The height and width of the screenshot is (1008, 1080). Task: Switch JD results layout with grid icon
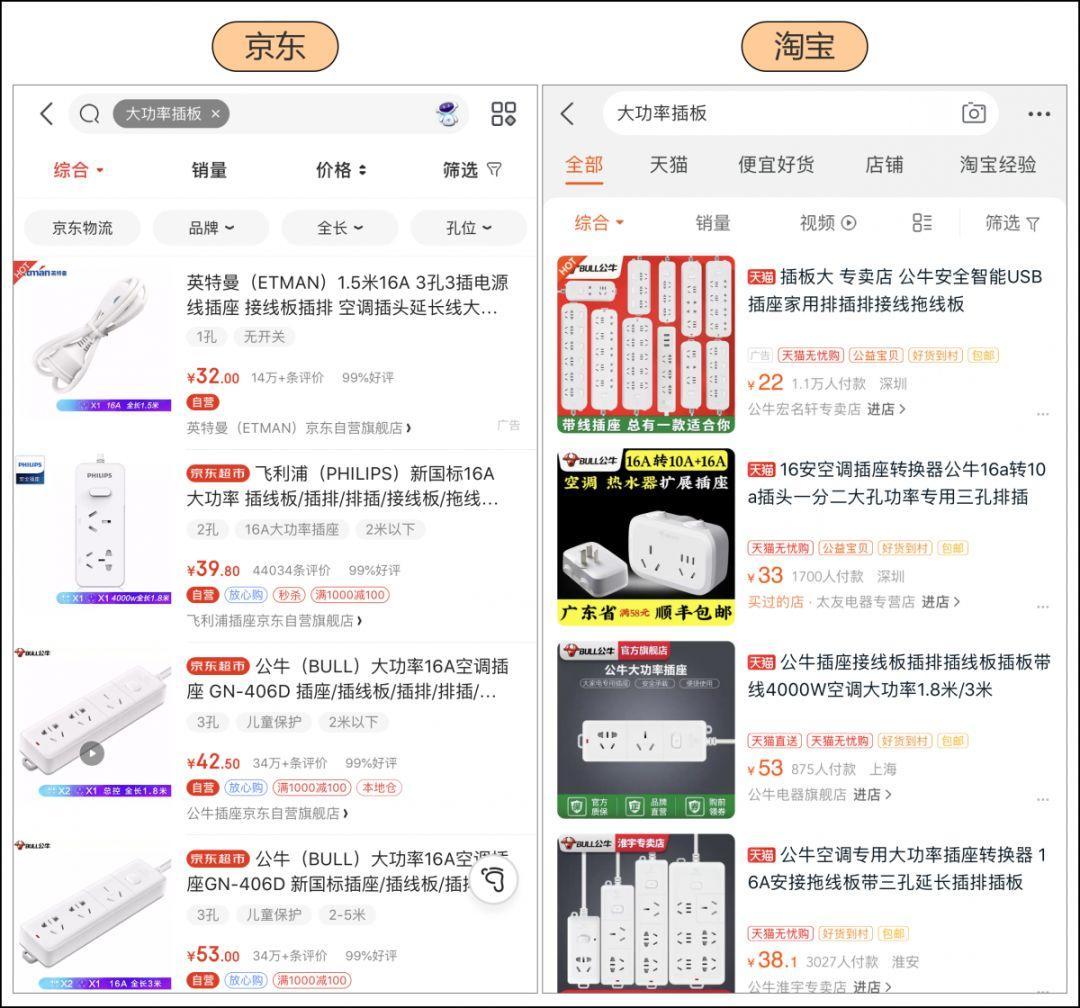[503, 114]
